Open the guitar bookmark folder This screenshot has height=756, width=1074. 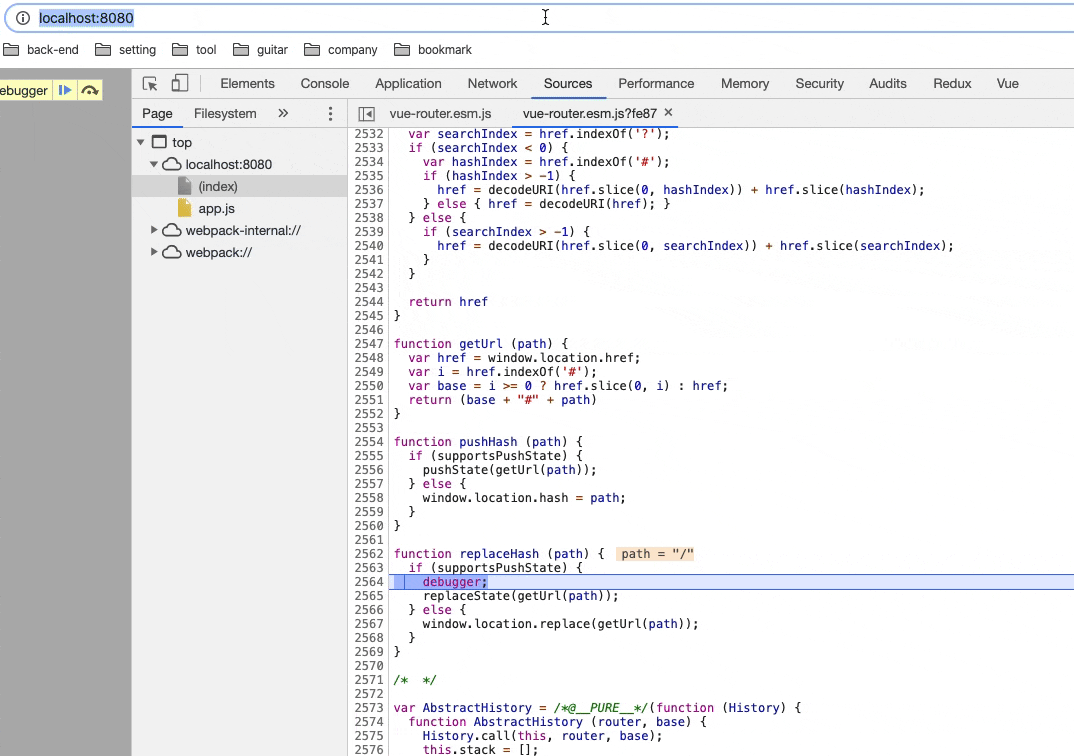click(x=260, y=49)
